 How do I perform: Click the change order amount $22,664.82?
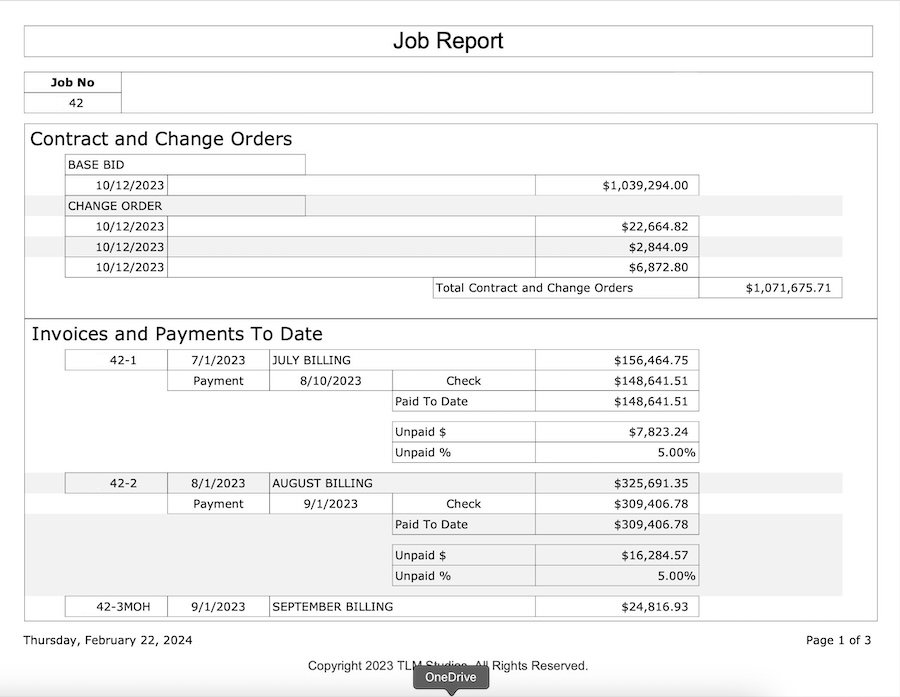pos(616,226)
